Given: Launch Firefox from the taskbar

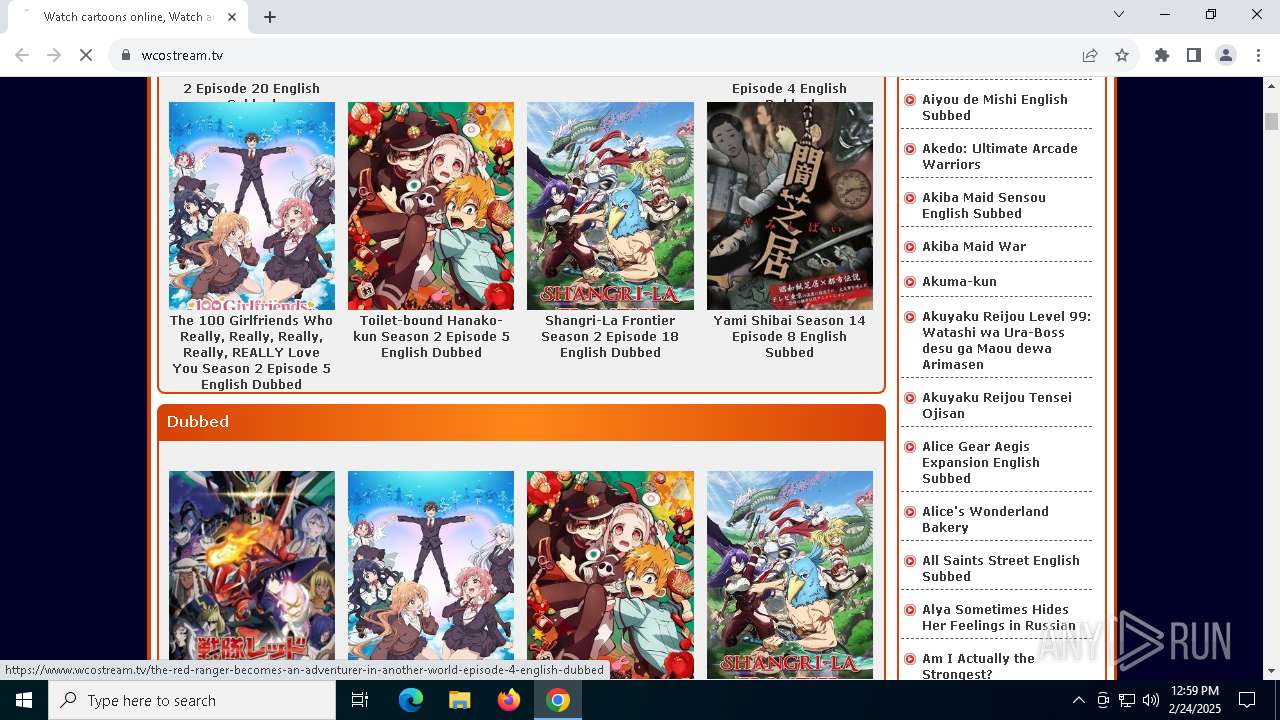Looking at the screenshot, I should coord(509,700).
